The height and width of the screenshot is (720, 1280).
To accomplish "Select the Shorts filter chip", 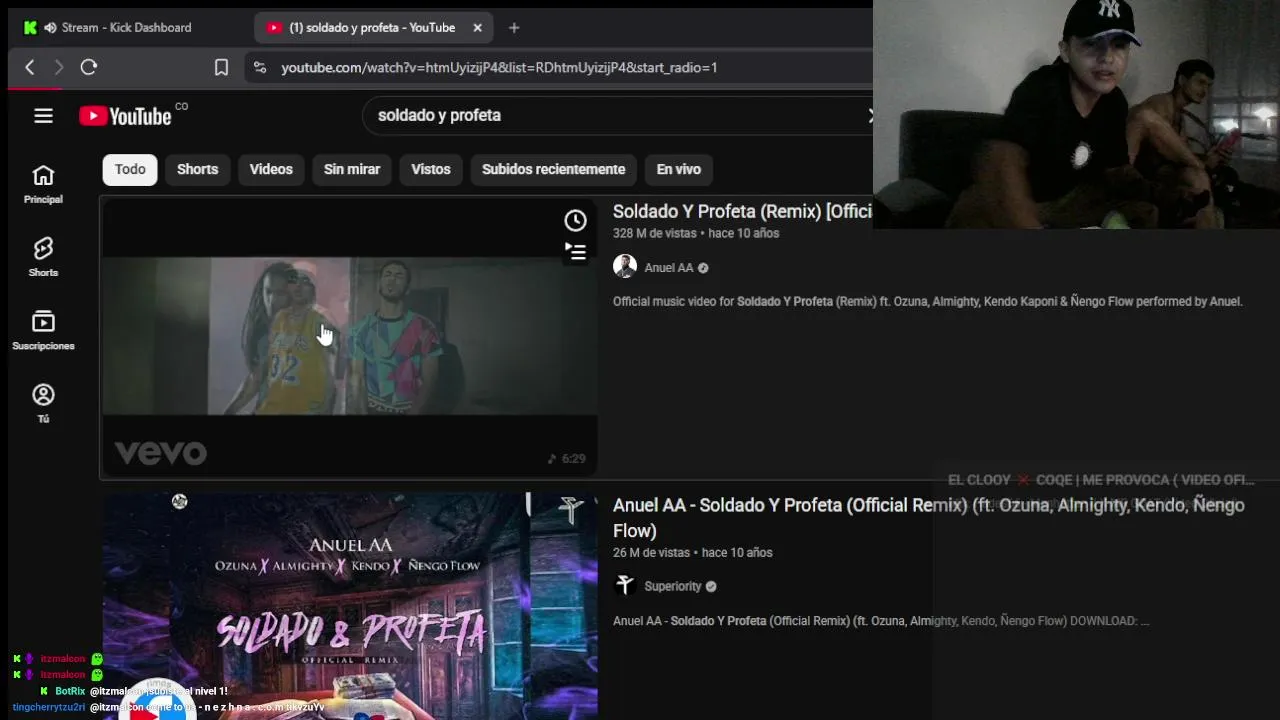I will tap(197, 169).
